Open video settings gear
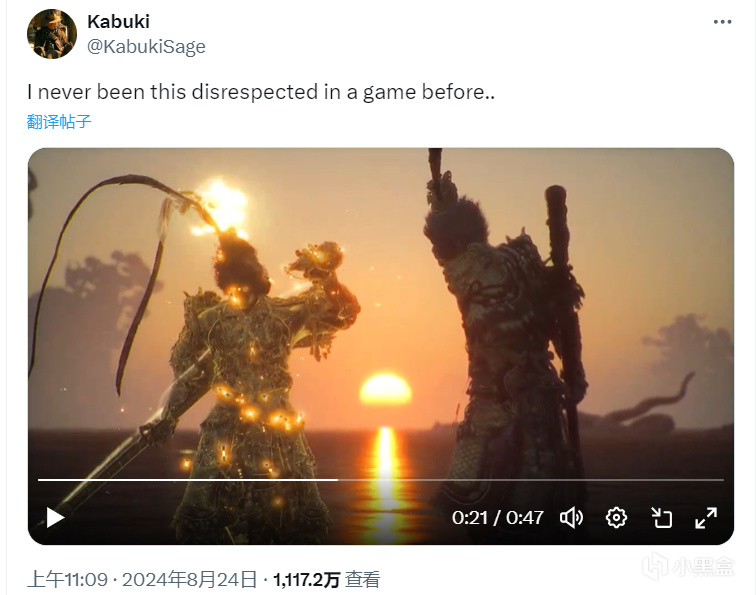 pyautogui.click(x=616, y=518)
